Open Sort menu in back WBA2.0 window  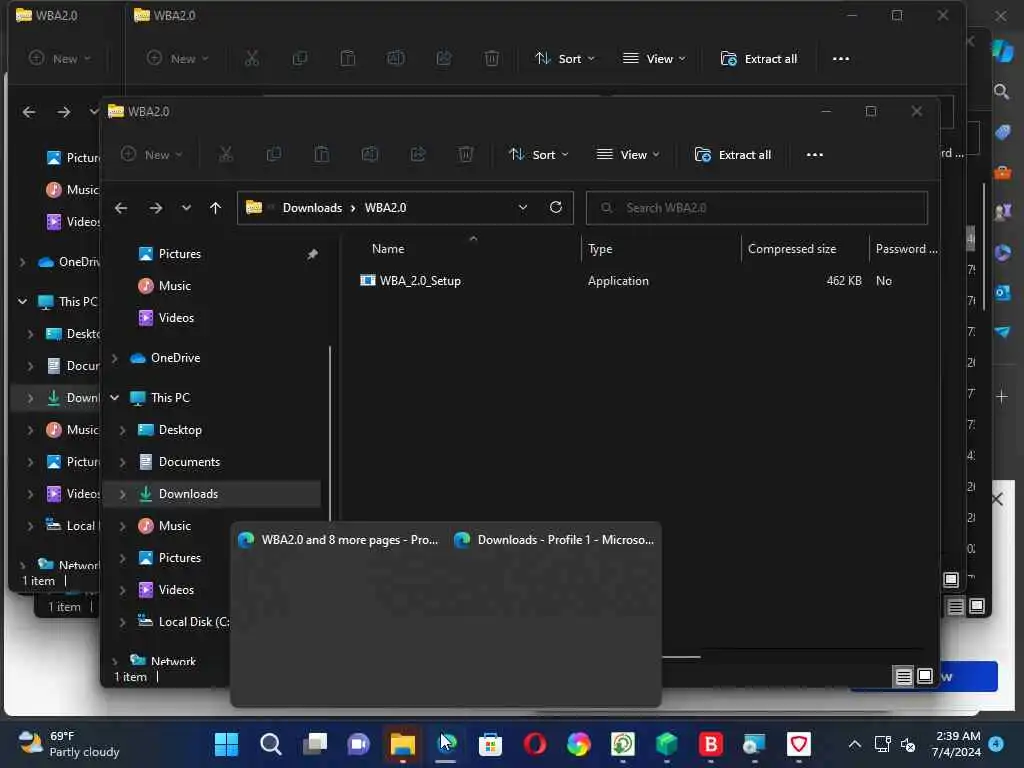point(565,59)
